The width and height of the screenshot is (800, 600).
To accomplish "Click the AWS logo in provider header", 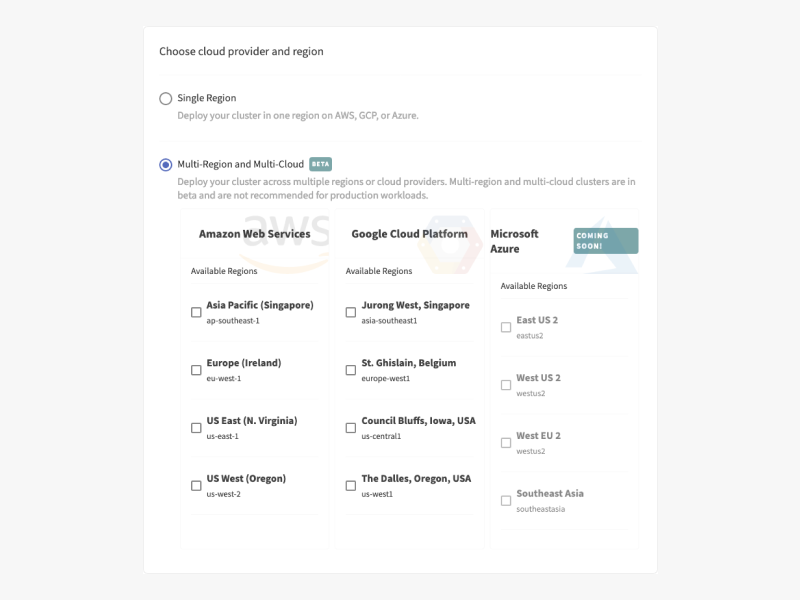I will 286,242.
